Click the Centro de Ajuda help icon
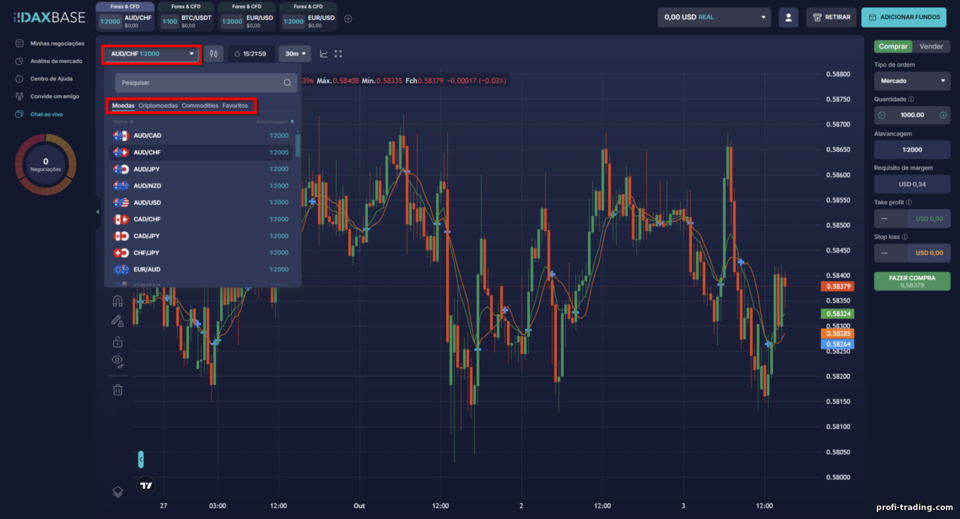 (20, 79)
